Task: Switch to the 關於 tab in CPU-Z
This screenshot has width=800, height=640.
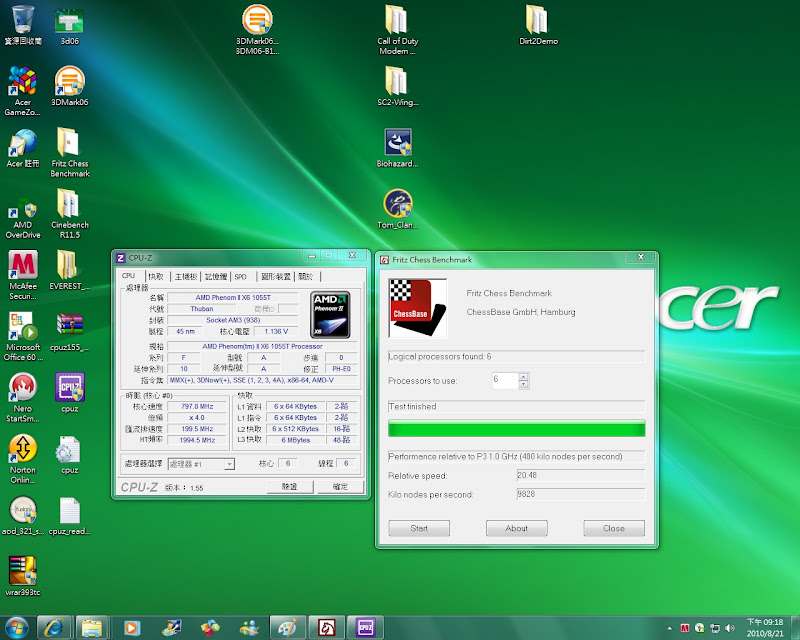Action: (306, 277)
